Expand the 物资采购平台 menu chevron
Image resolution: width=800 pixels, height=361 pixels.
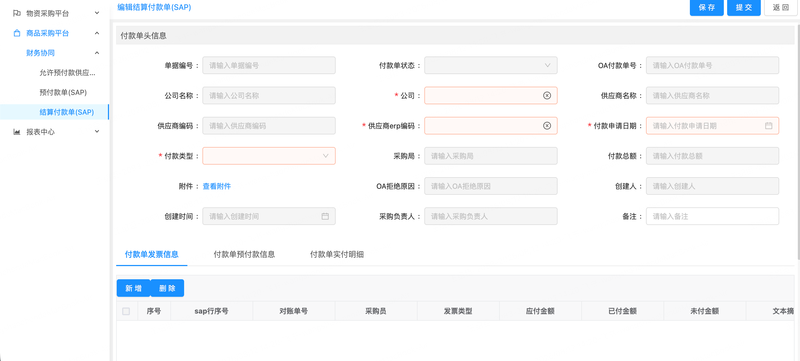[97, 13]
